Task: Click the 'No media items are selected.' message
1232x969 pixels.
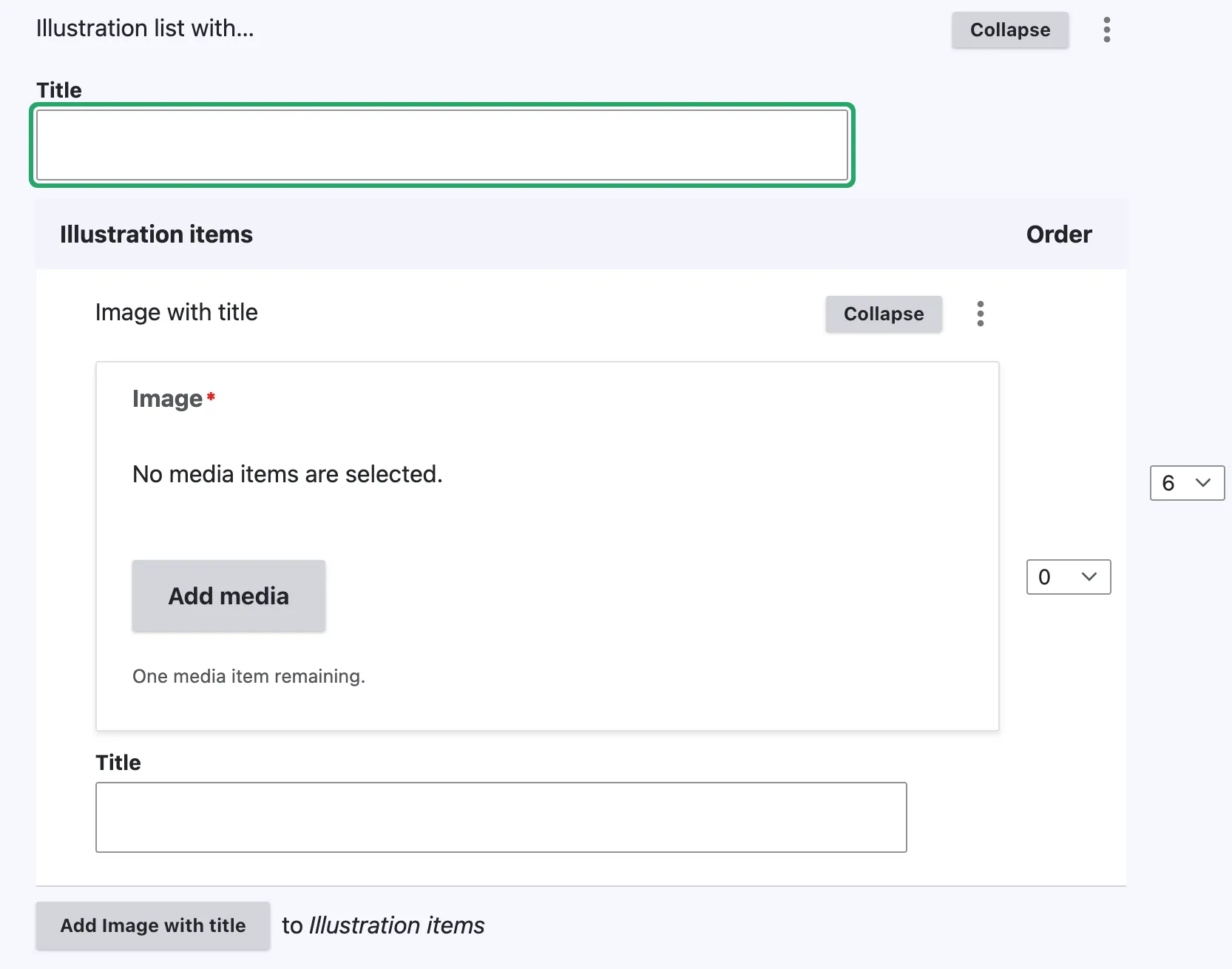Action: tap(287, 474)
